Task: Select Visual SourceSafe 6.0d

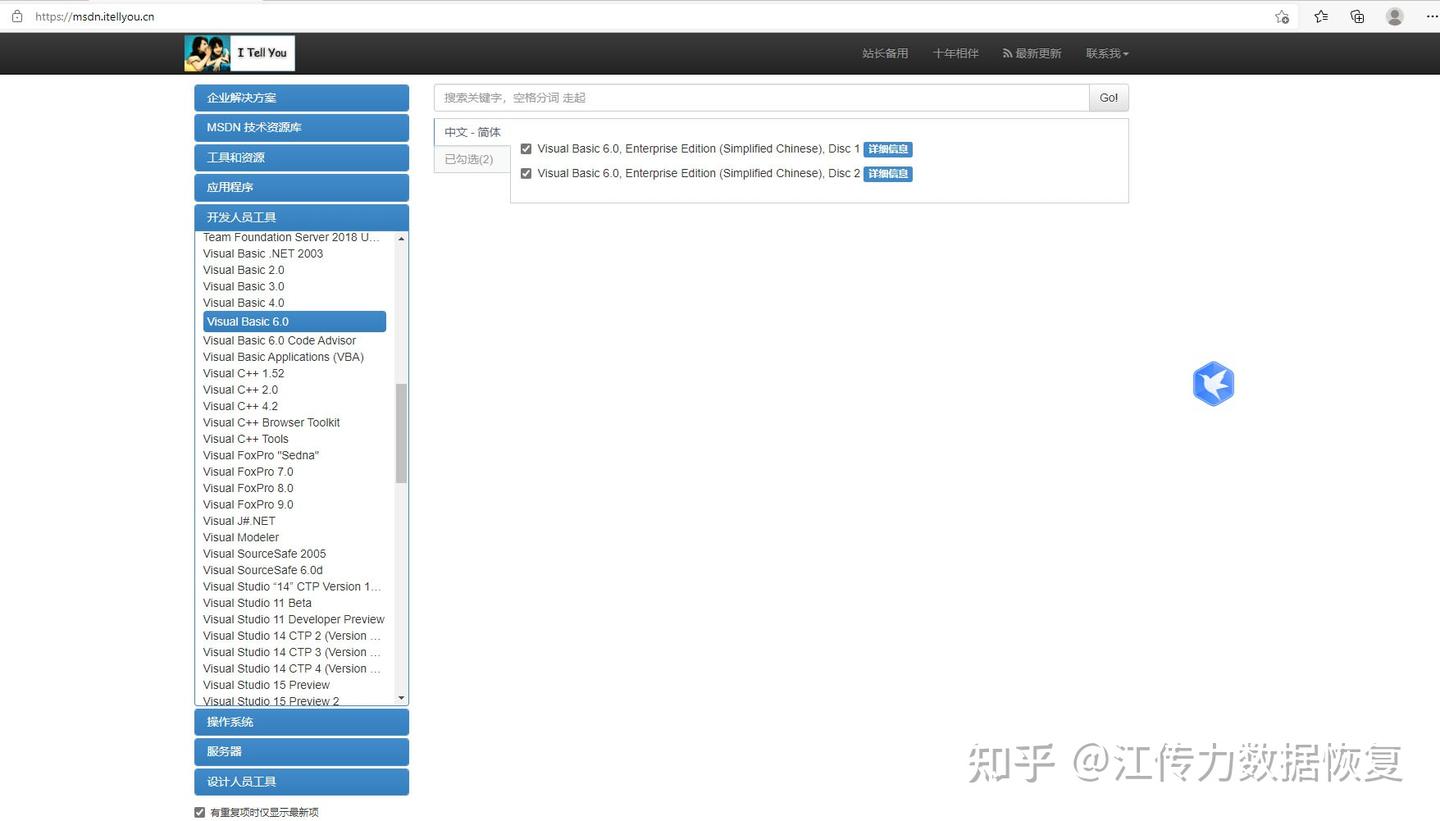Action: [263, 570]
